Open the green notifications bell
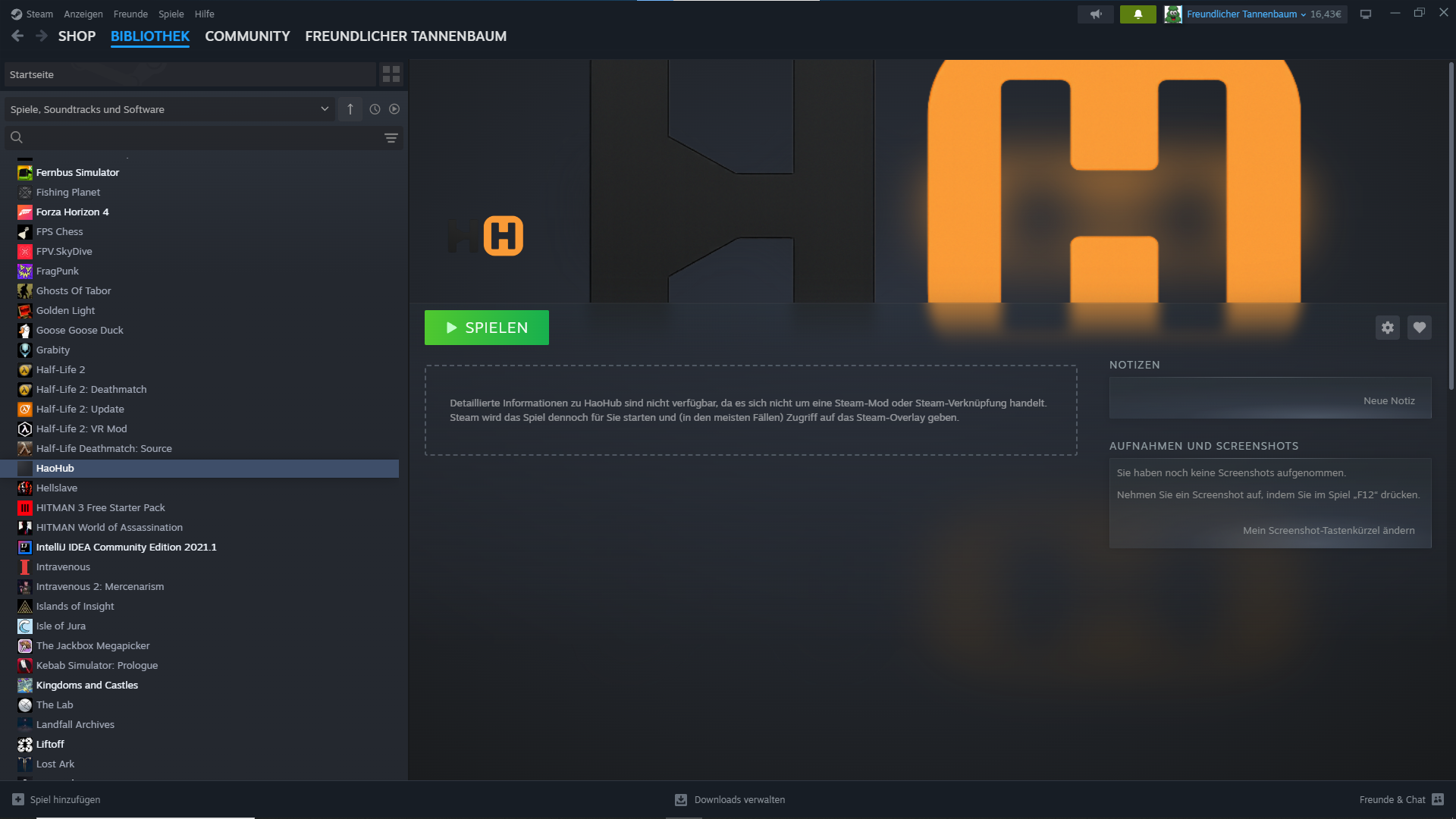 point(1137,14)
